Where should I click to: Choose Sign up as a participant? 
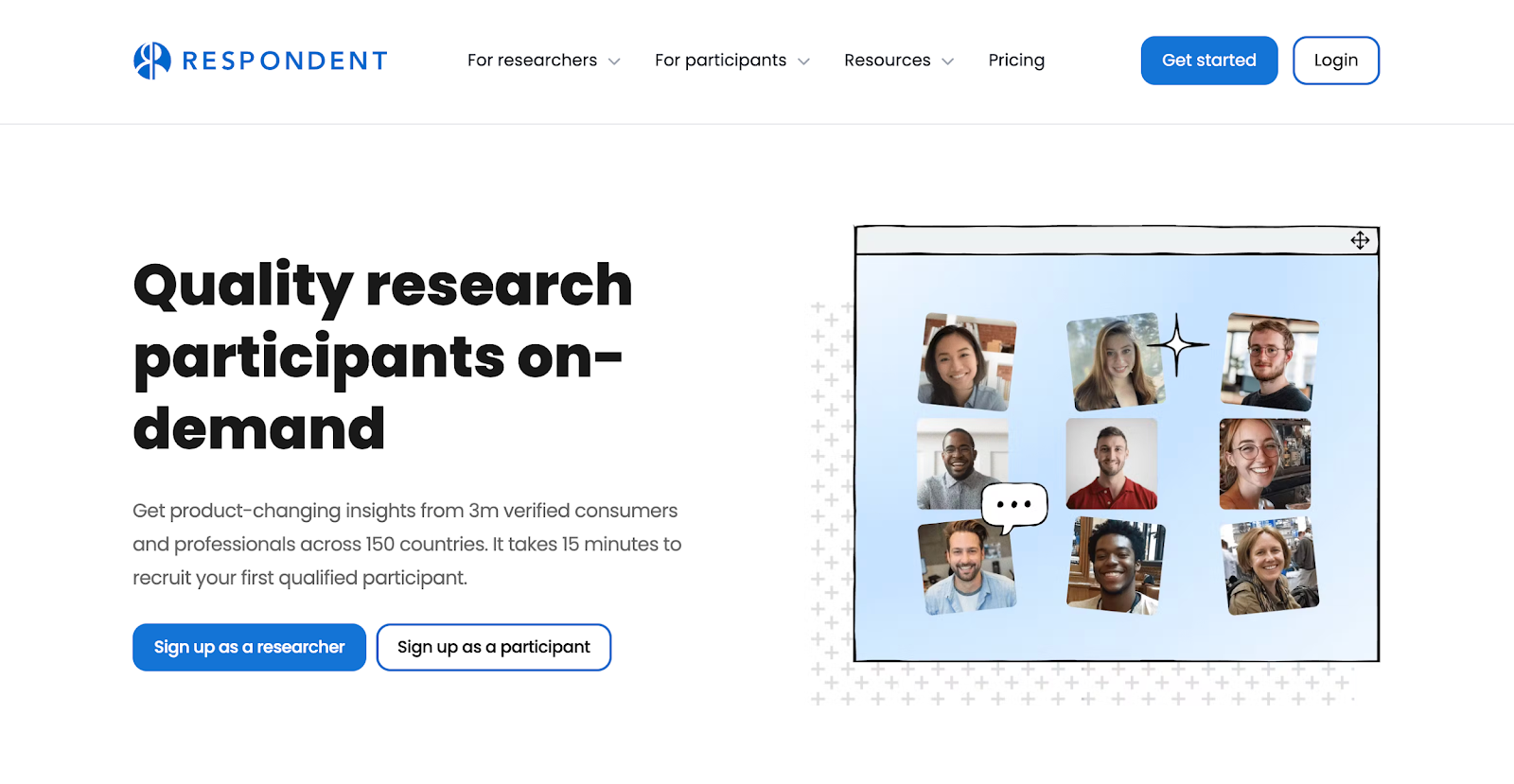point(493,647)
